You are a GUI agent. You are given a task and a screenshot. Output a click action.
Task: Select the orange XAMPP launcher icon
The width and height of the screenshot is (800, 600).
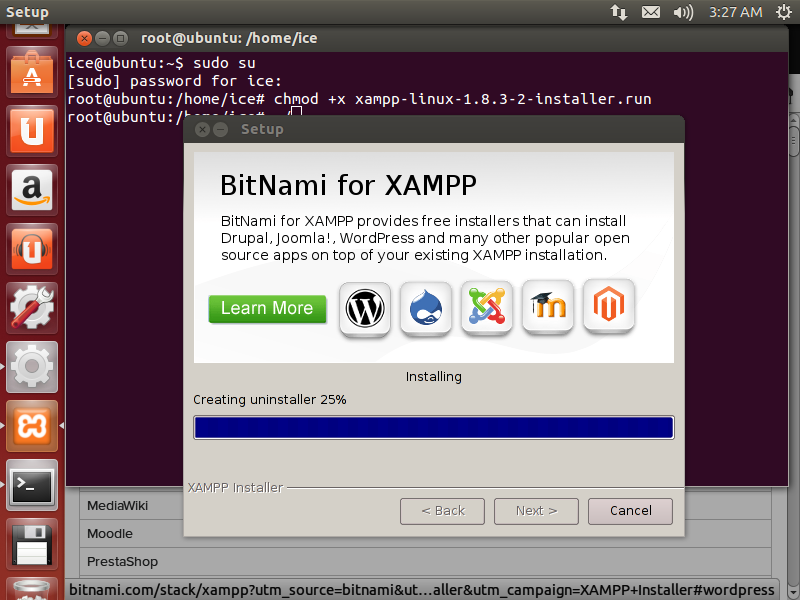[32, 426]
